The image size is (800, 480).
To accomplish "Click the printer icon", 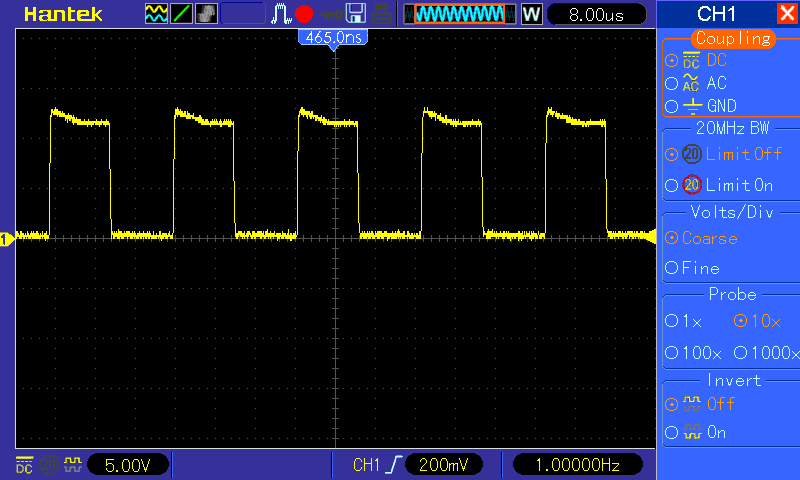I will [x=382, y=14].
